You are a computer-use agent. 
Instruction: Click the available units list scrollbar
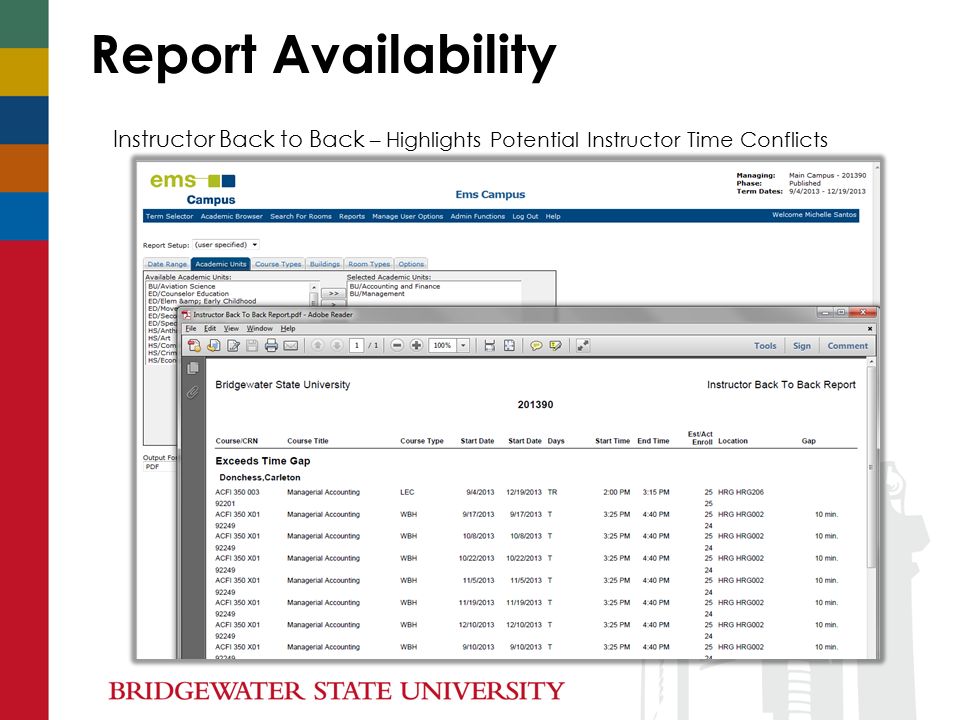pos(313,295)
